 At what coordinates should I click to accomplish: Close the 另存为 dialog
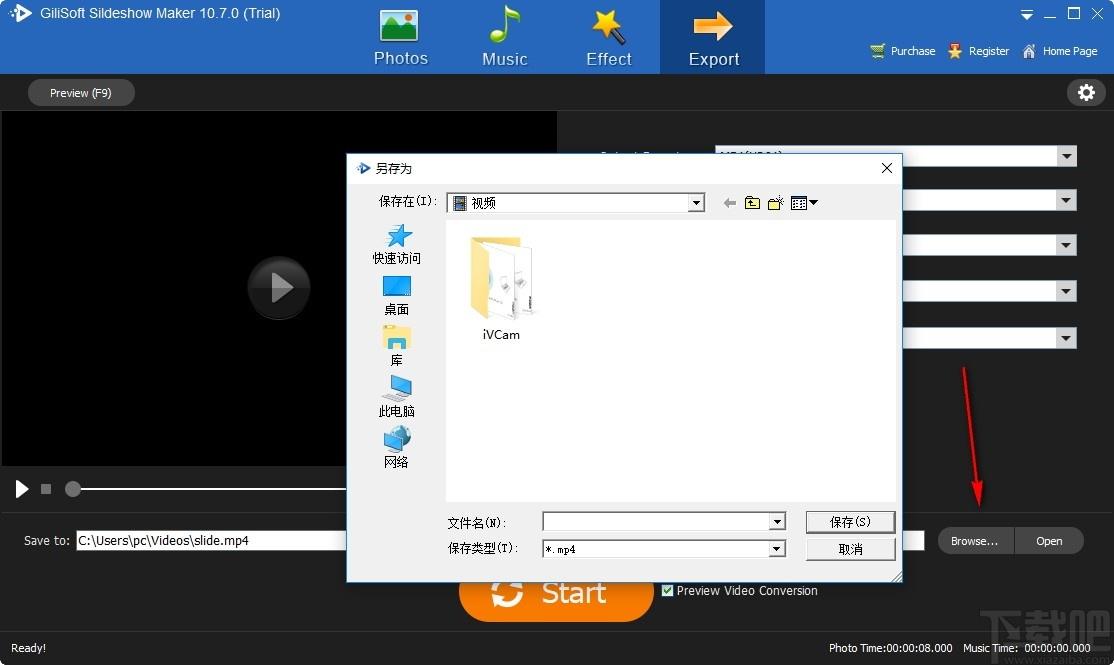[887, 168]
